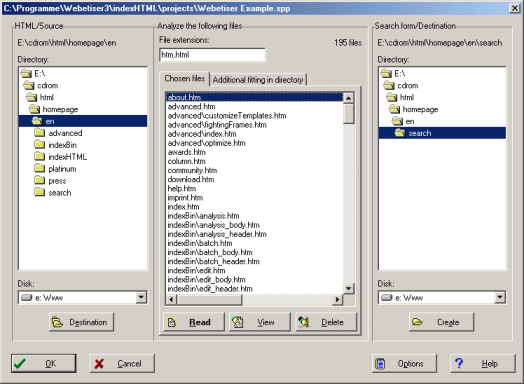Click file list scroll left arrow
524x384 pixels.
pyautogui.click(x=171, y=299)
